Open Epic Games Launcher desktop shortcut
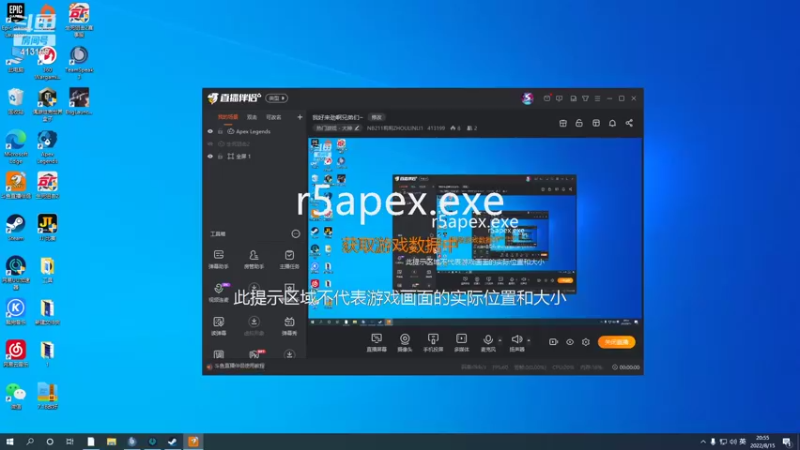The height and width of the screenshot is (450, 800). click(x=16, y=20)
